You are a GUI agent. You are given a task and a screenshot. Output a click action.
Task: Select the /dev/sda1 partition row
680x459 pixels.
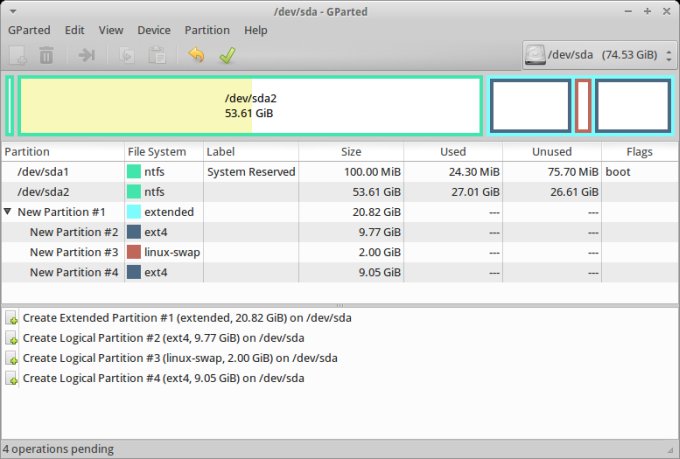[43, 172]
